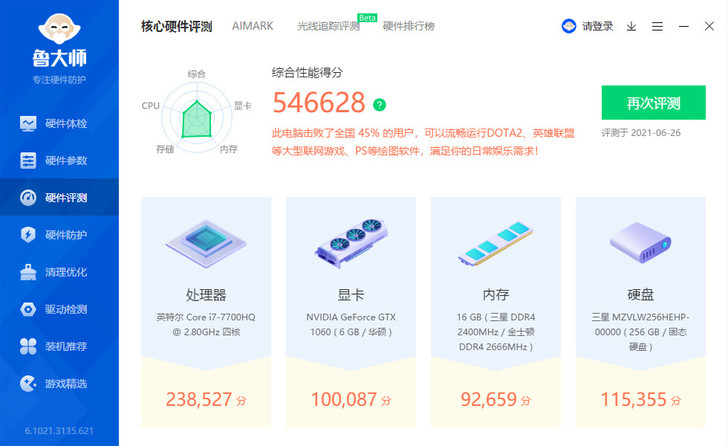Click the 显卡 card title
This screenshot has height=446, width=728.
351,295
